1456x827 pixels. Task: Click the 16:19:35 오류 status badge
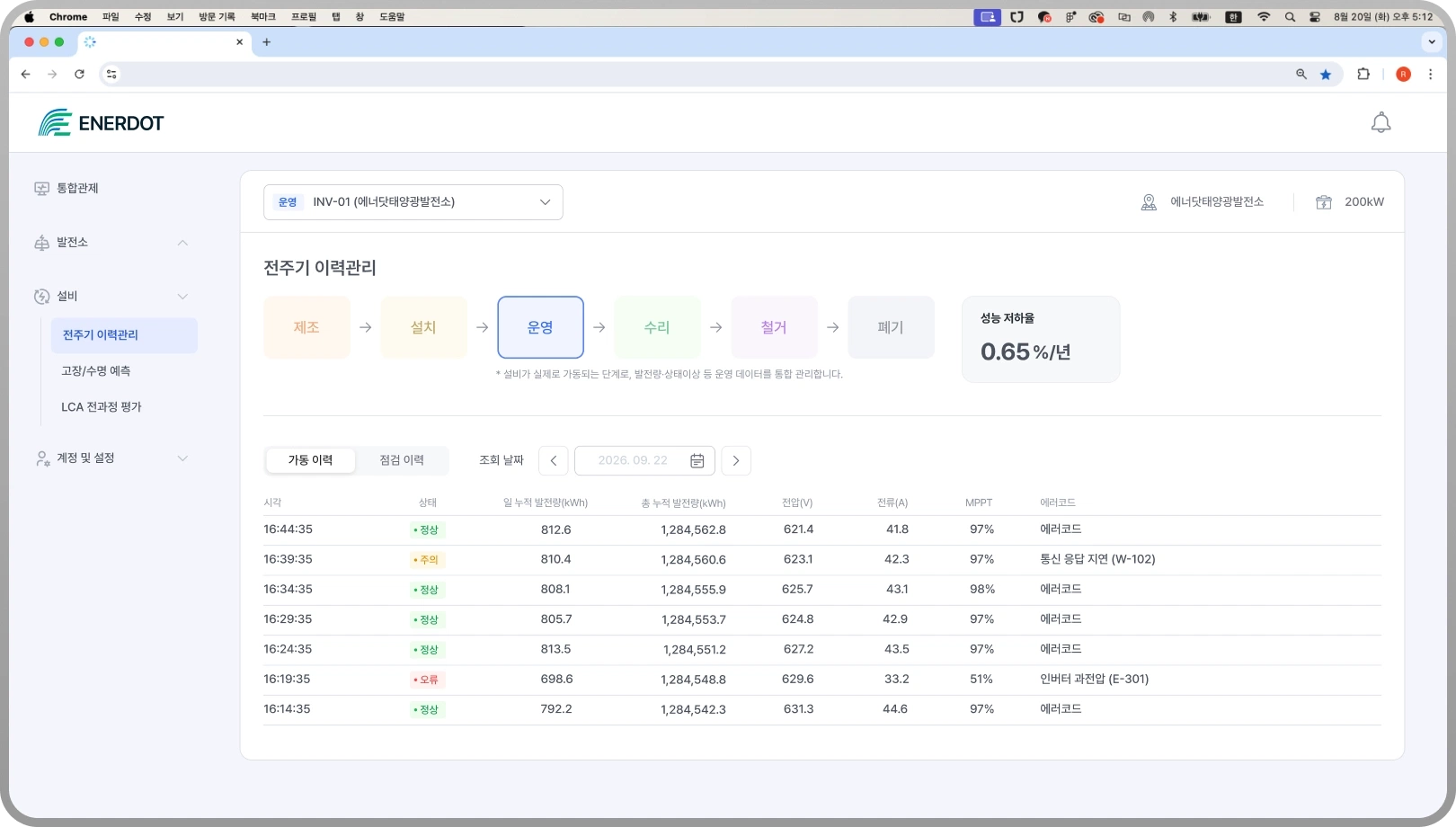pyautogui.click(x=427, y=680)
